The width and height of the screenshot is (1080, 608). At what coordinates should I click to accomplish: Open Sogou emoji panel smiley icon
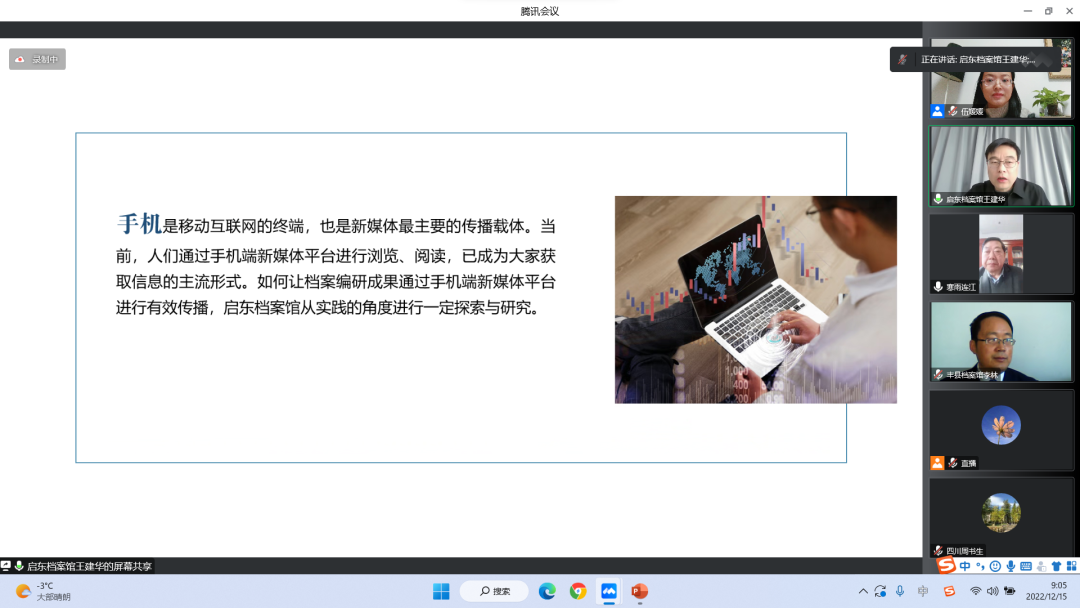point(995,566)
